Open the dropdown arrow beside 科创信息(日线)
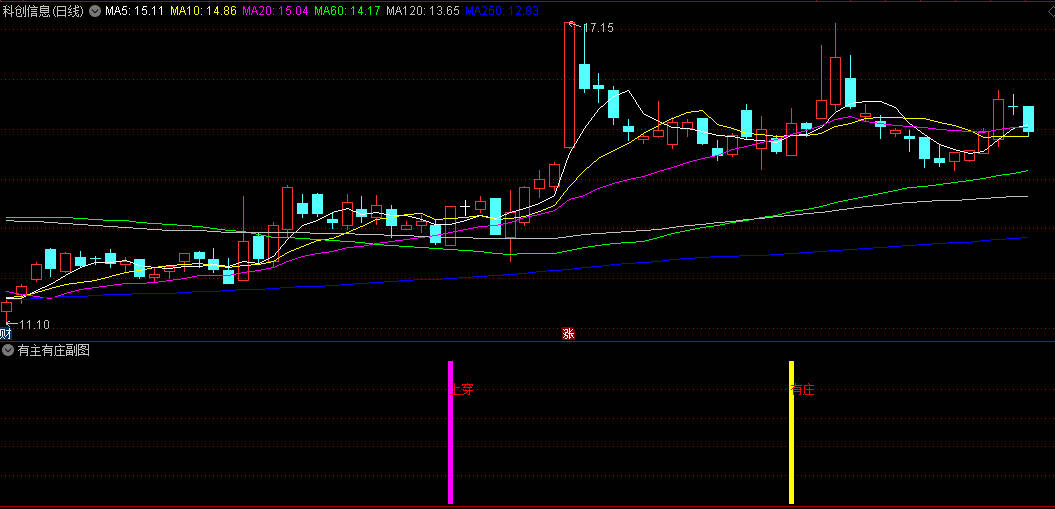Image resolution: width=1055 pixels, height=509 pixels. [x=96, y=11]
